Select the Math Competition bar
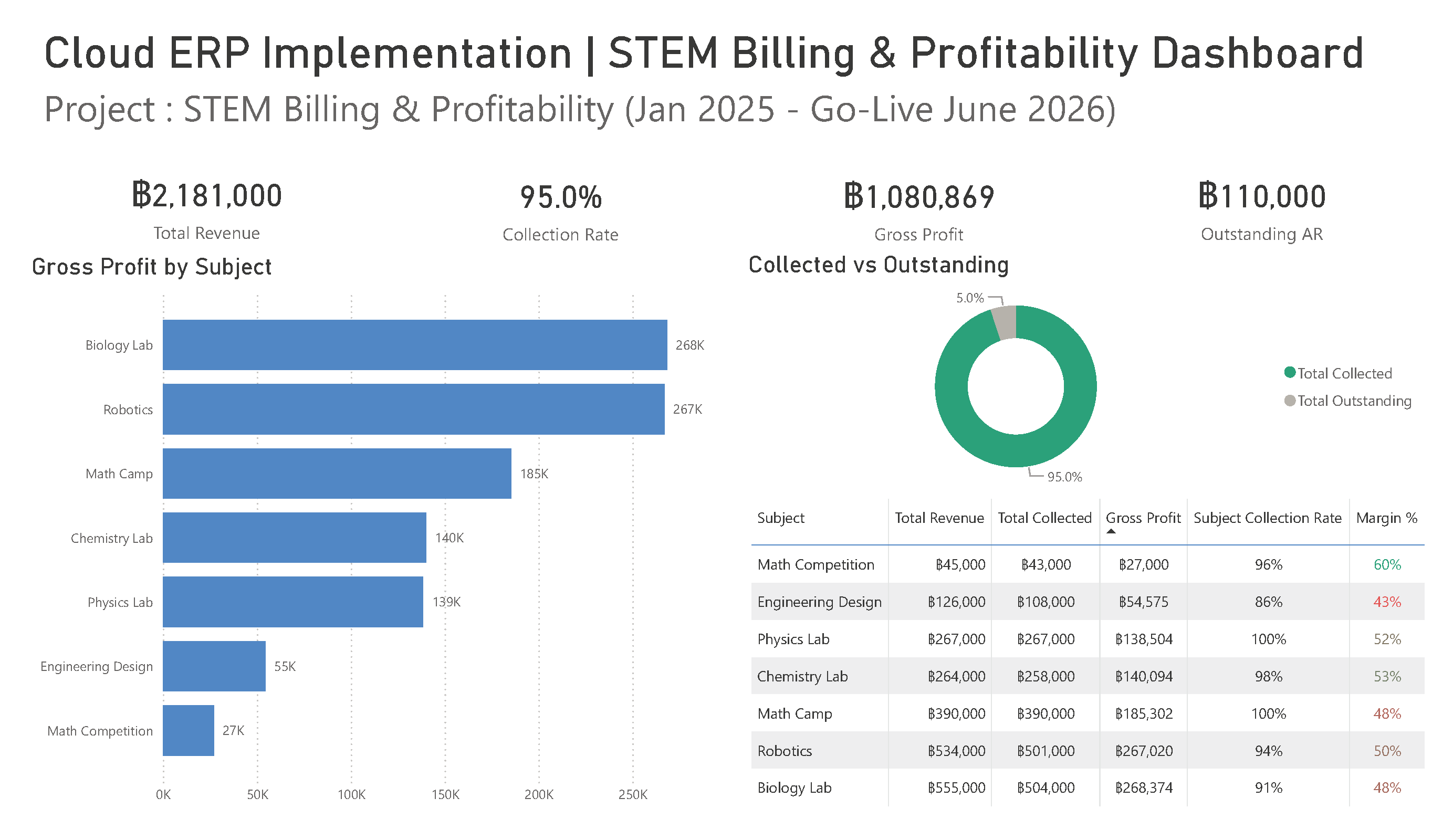The height and width of the screenshot is (840, 1453). [188, 730]
